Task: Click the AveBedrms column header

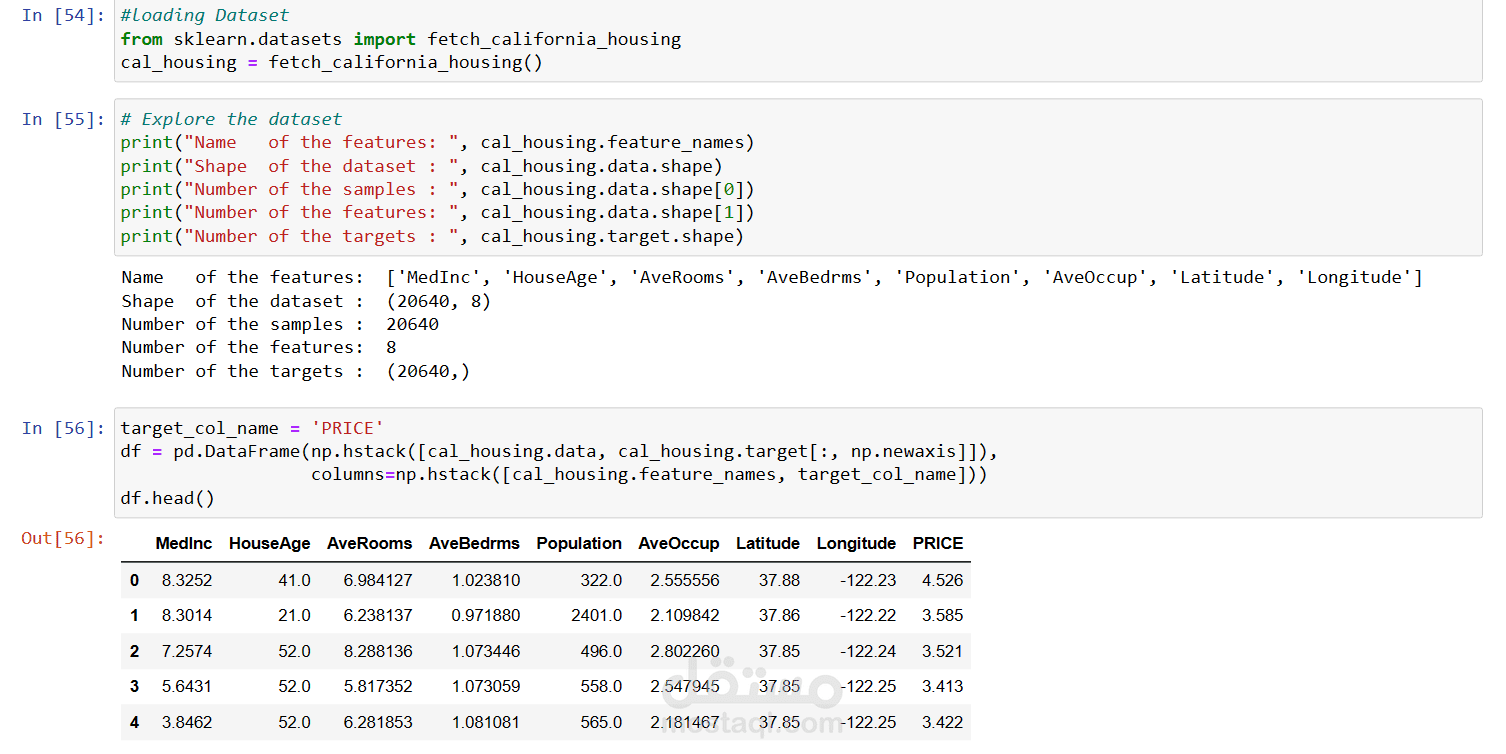Action: (x=474, y=544)
